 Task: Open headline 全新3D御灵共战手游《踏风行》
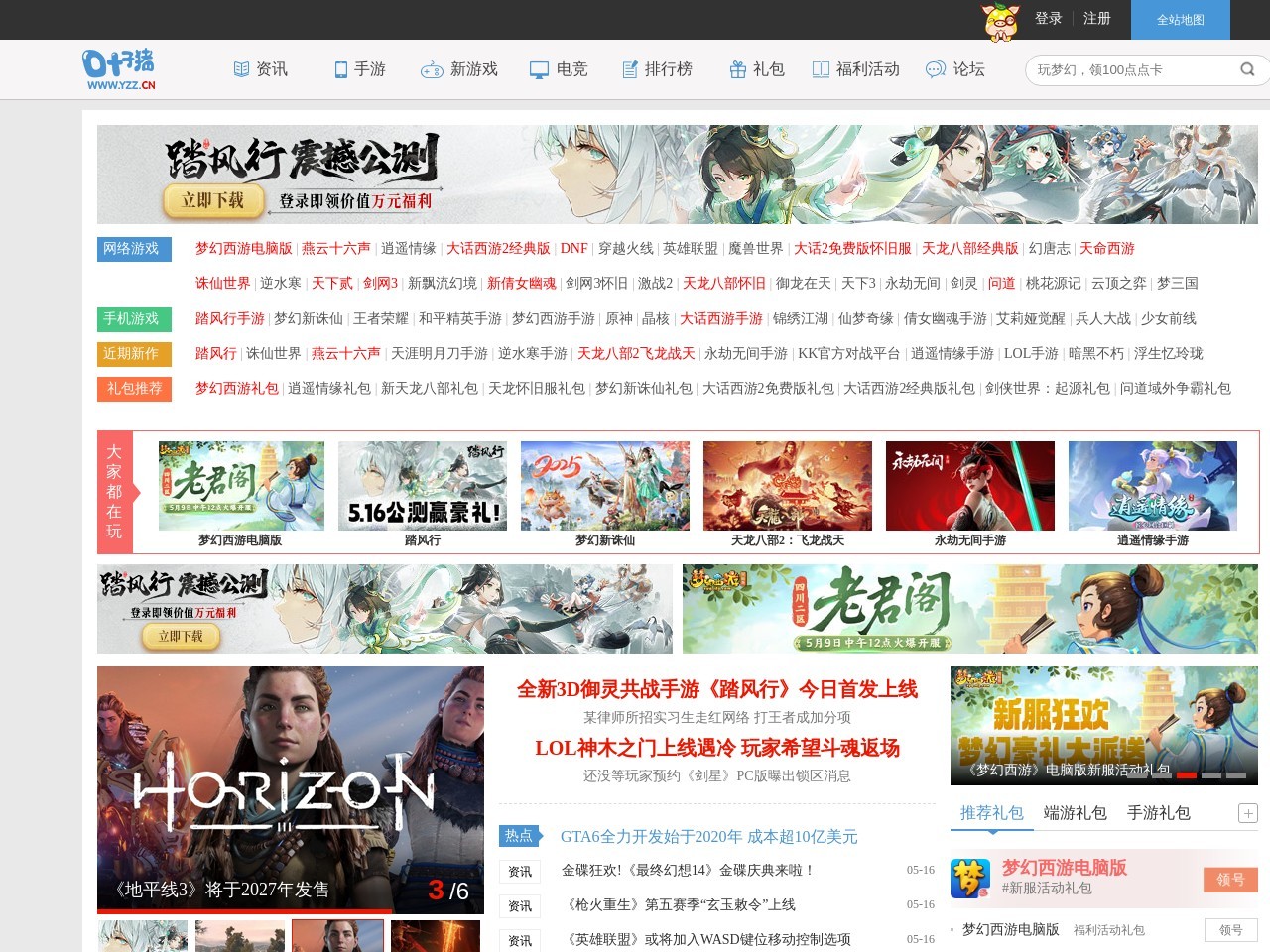pos(717,689)
